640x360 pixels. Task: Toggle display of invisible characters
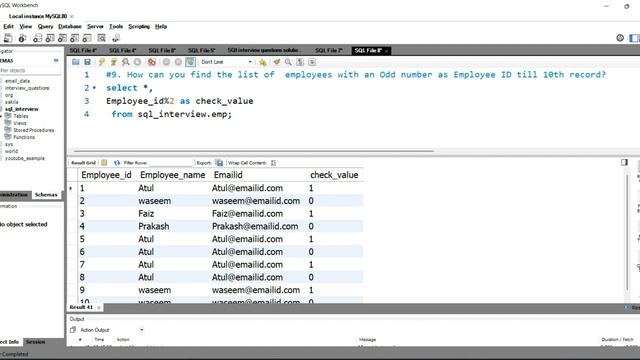tap(300, 62)
